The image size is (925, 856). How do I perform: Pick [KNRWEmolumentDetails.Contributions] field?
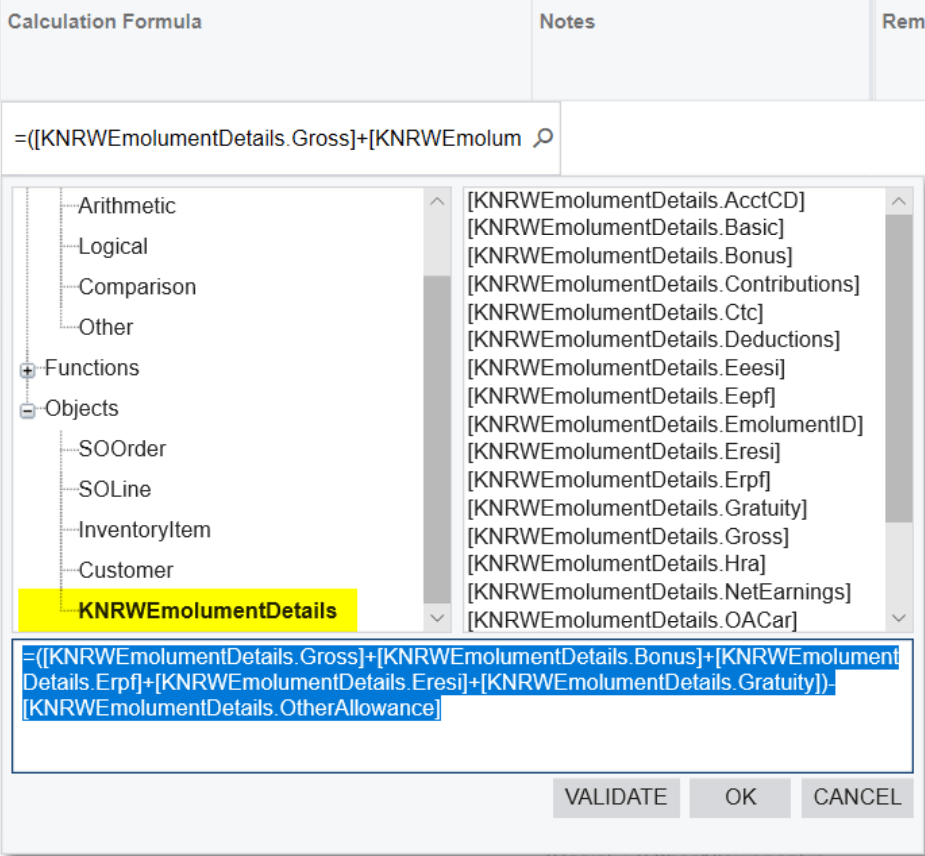tap(664, 284)
